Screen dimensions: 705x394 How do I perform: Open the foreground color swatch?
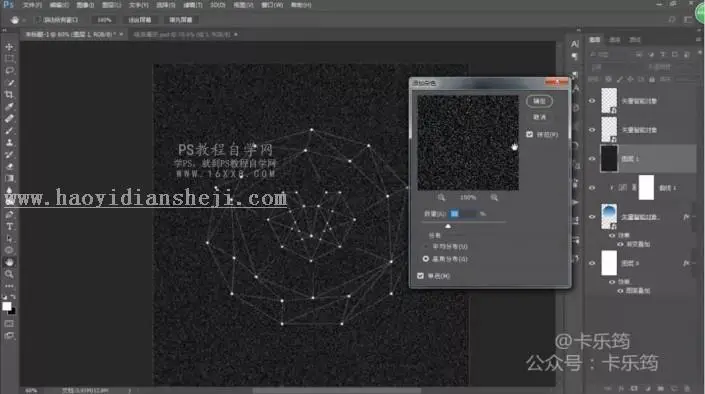click(6, 306)
